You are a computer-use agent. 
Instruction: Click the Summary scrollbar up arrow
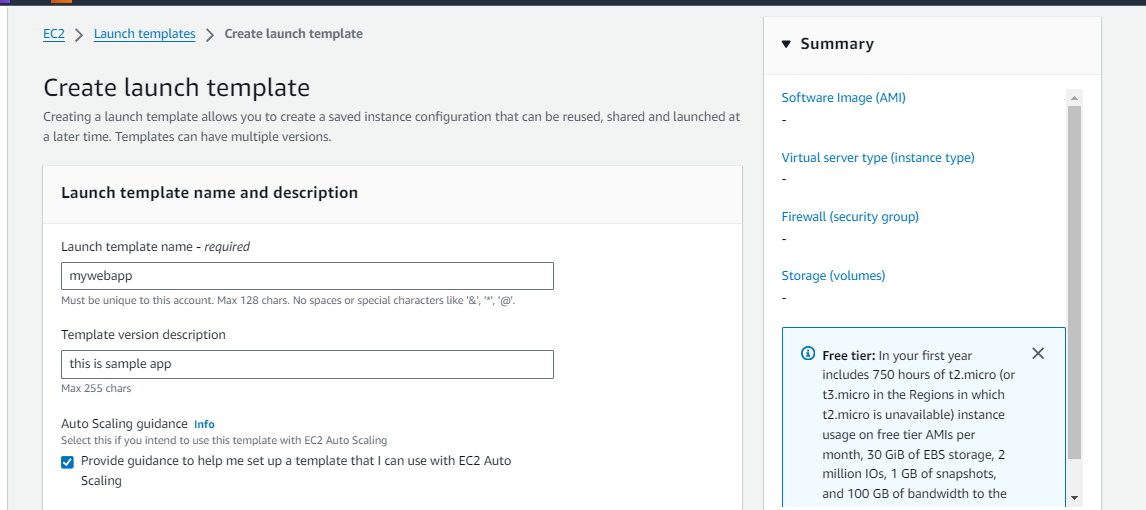point(1074,97)
